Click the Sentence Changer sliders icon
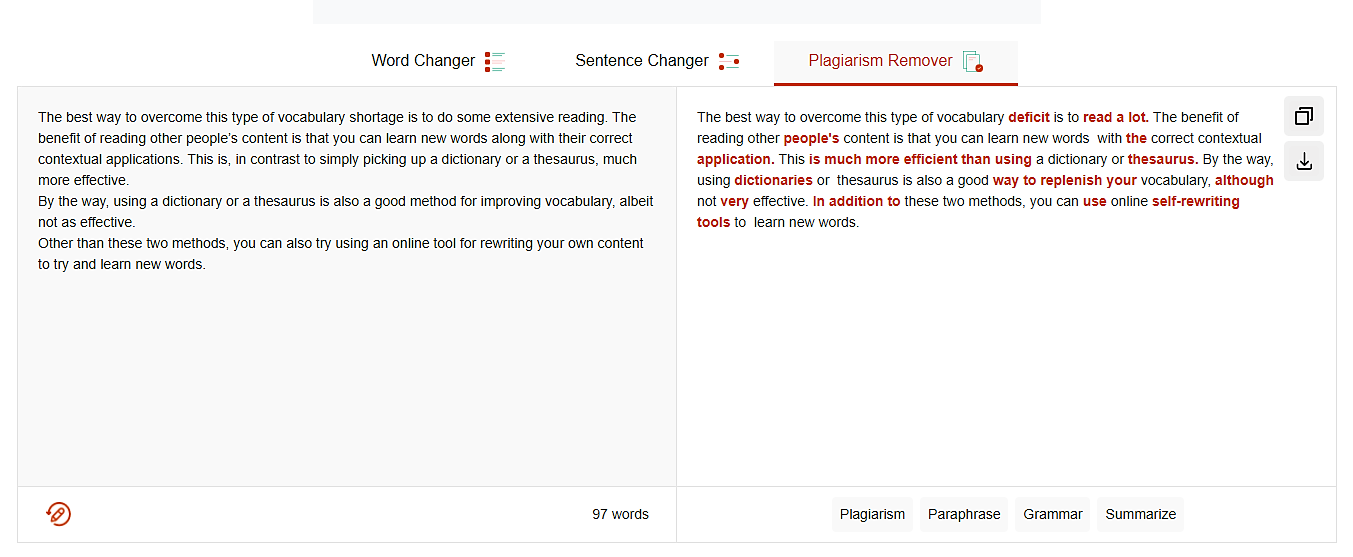This screenshot has height=557, width=1353. [x=729, y=61]
